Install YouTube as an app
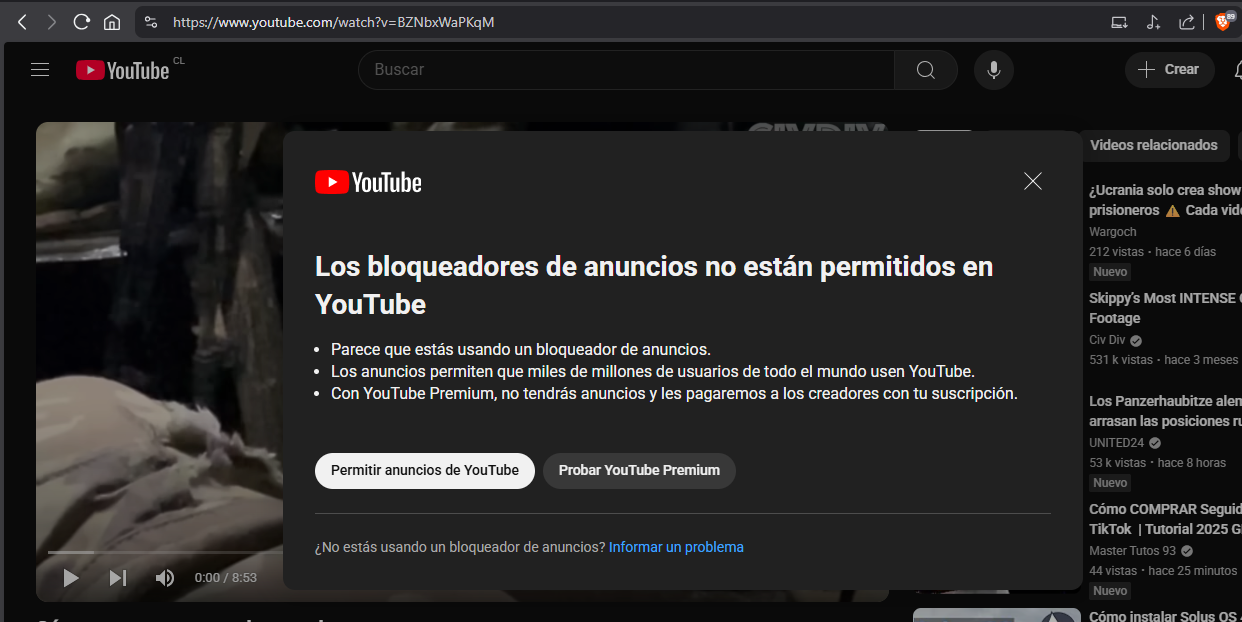The height and width of the screenshot is (622, 1242). 1119,21
